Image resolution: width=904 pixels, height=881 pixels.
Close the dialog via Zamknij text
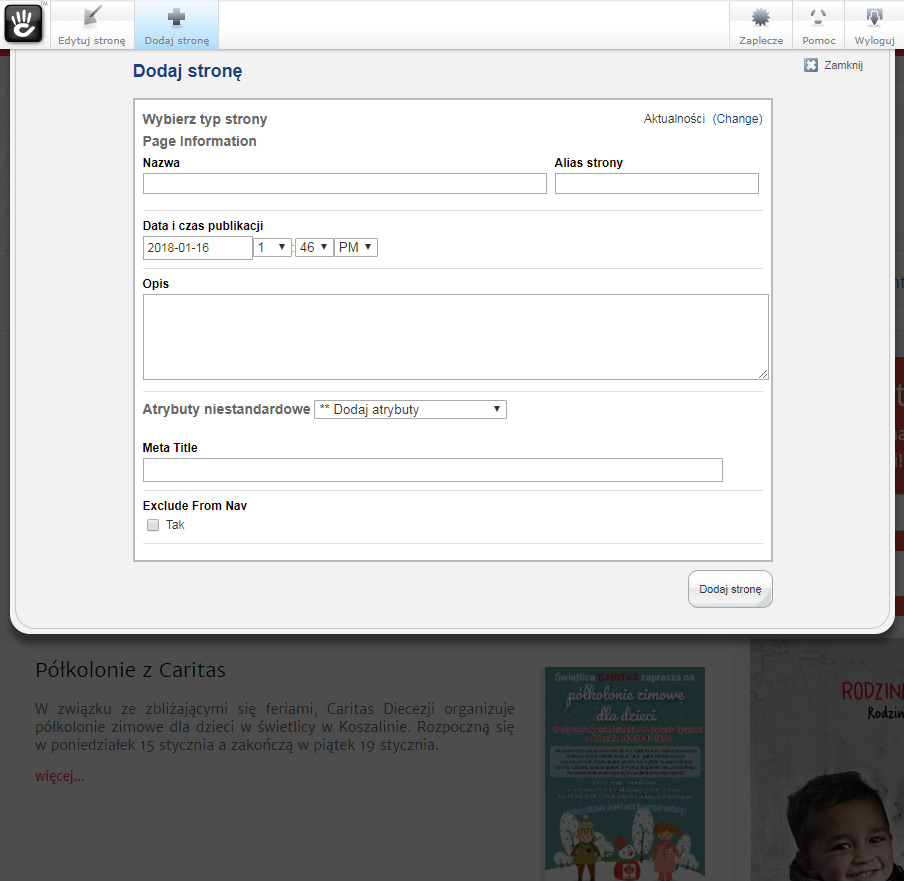tap(843, 65)
